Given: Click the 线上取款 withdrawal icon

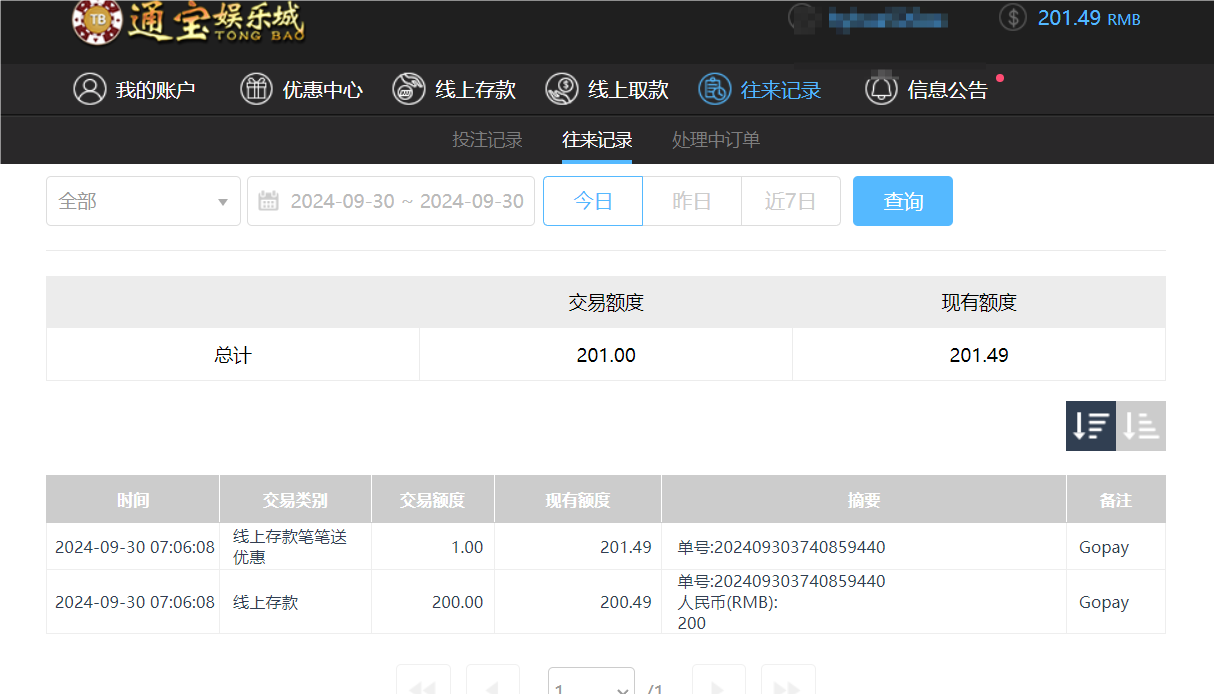Looking at the screenshot, I should click(x=560, y=89).
